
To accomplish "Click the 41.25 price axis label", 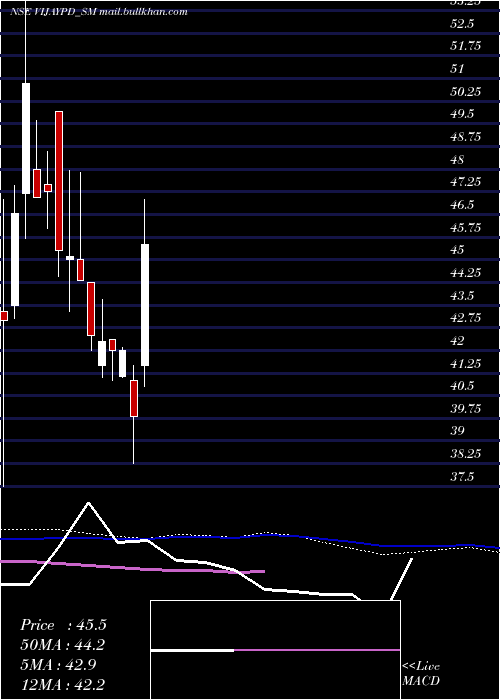I will pos(466,364).
